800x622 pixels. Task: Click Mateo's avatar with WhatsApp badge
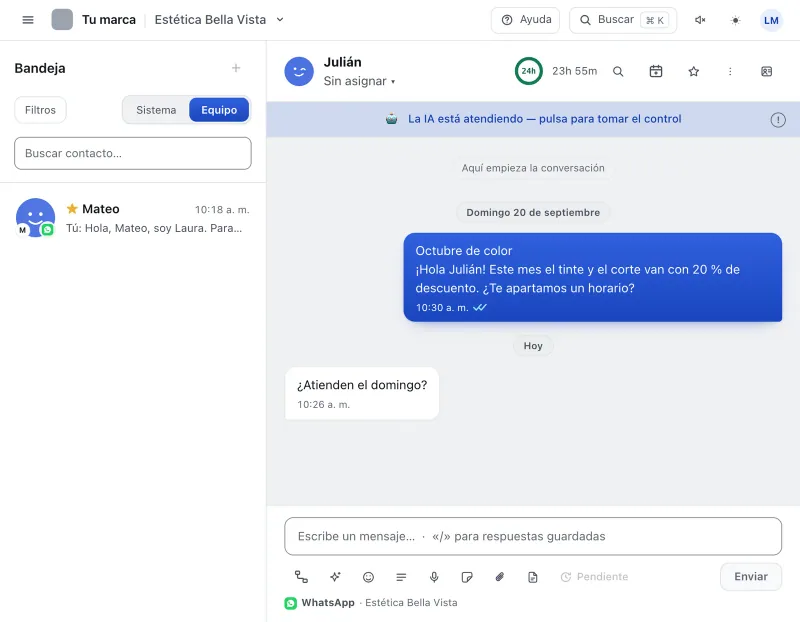click(x=35, y=218)
